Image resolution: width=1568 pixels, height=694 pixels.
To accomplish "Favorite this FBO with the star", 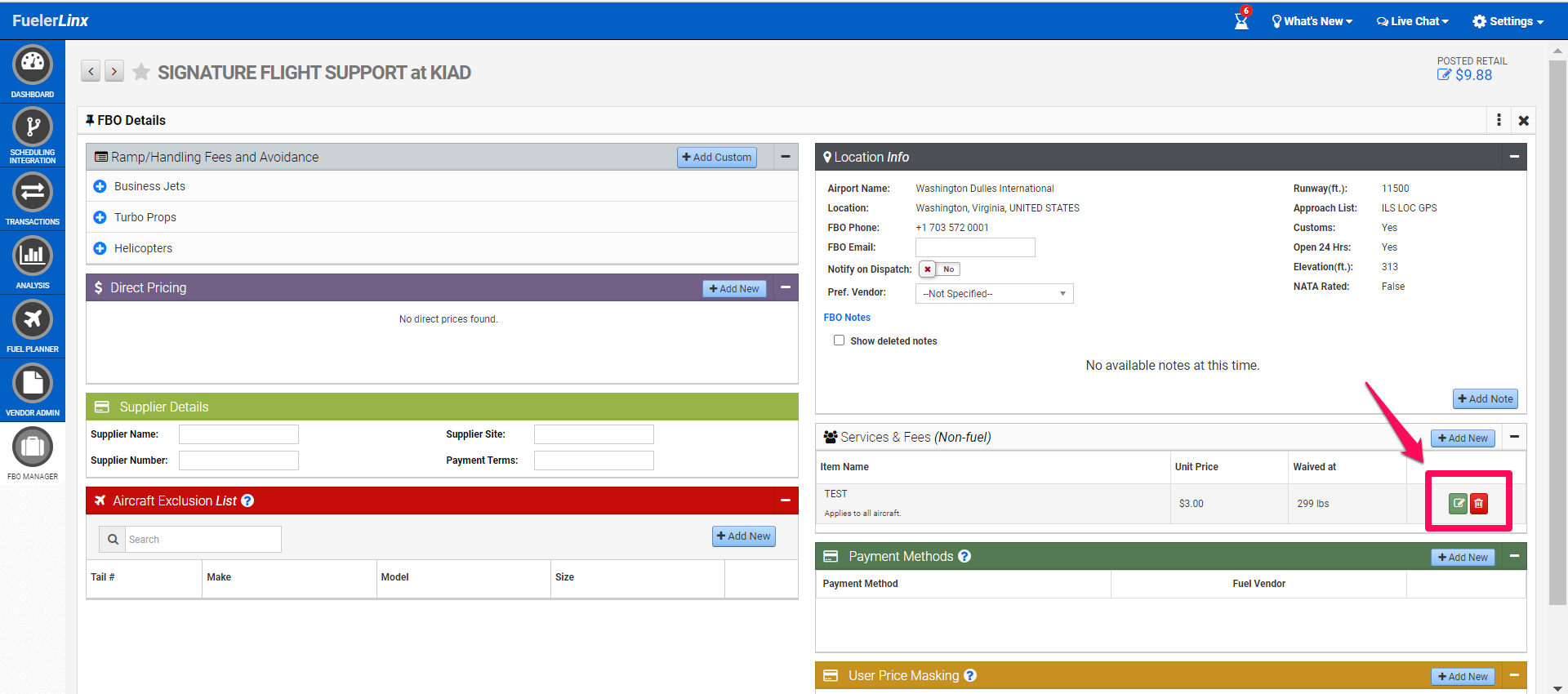I will point(141,72).
